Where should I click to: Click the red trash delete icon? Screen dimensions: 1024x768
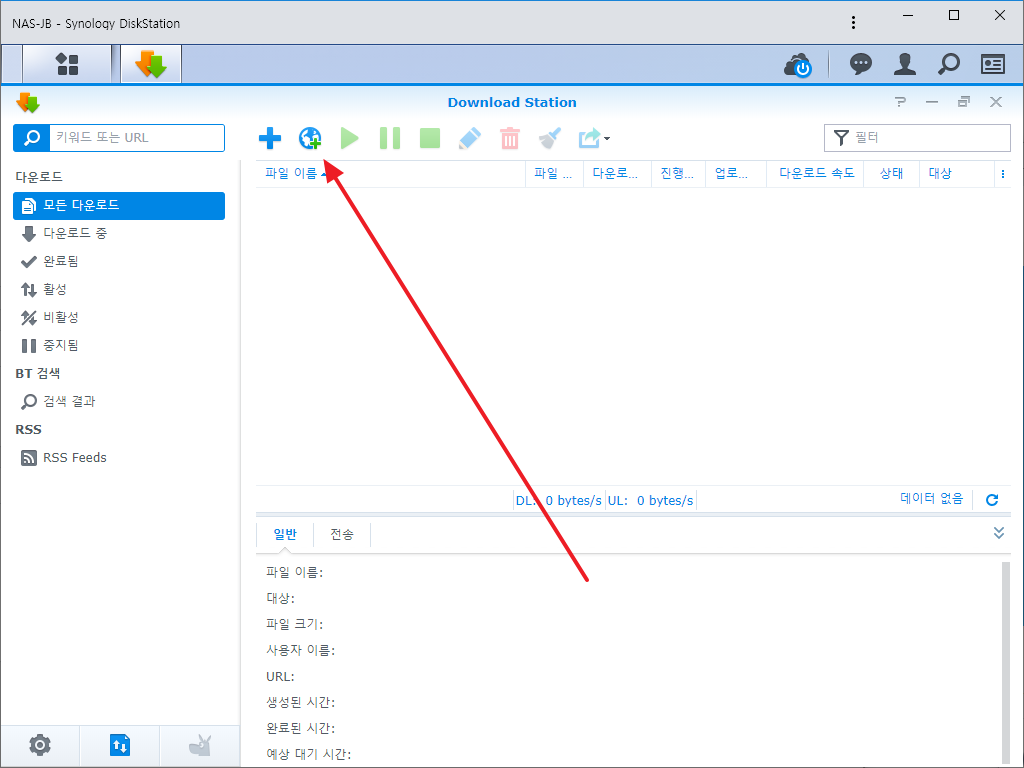[509, 138]
